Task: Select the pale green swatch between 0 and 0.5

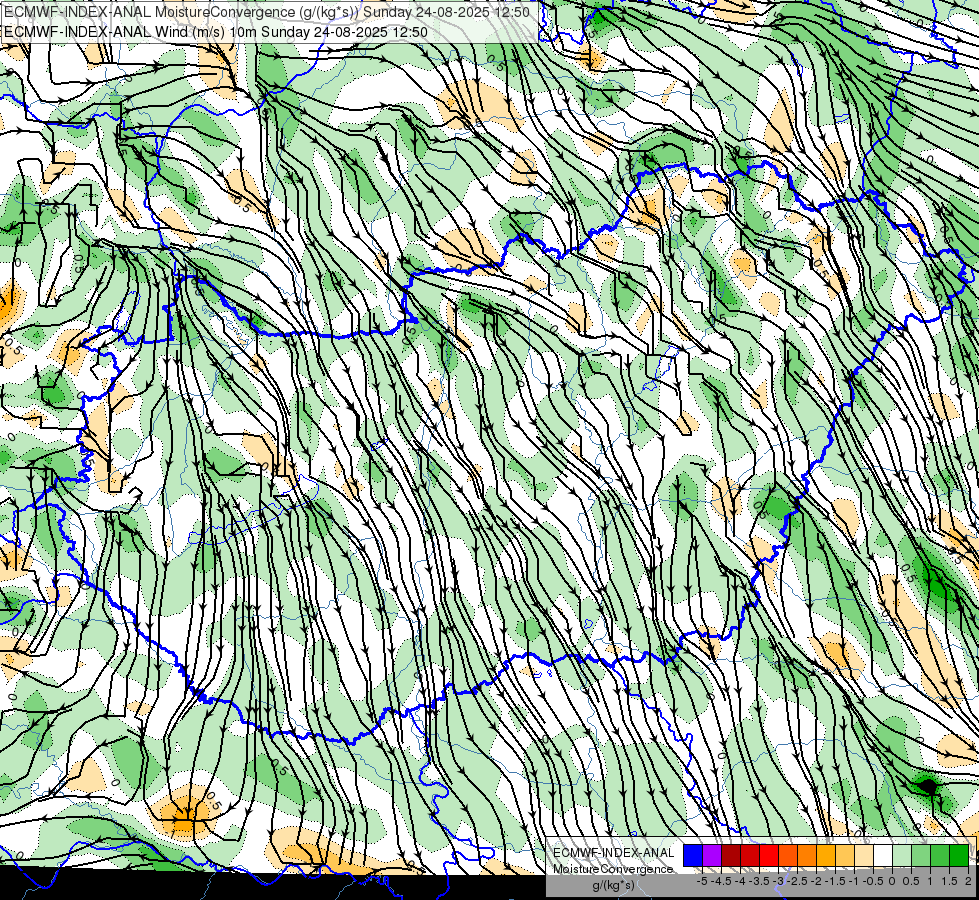Action: pyautogui.click(x=902, y=855)
